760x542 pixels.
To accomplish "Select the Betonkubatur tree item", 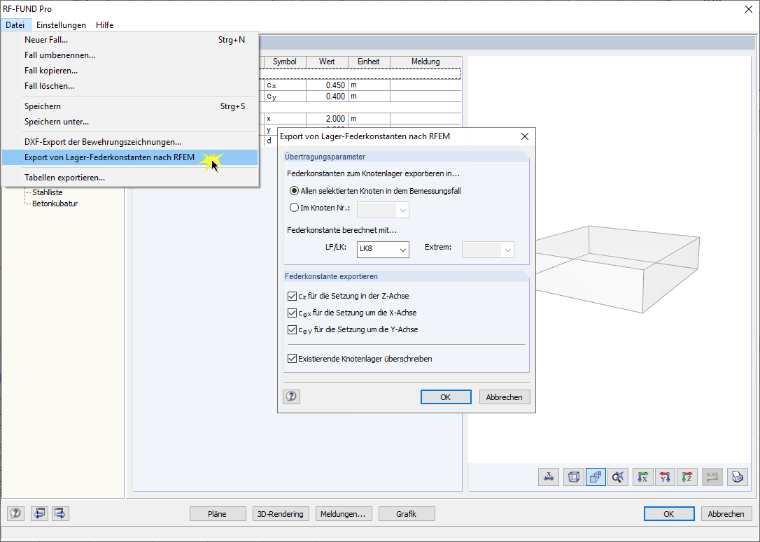I will coord(55,204).
